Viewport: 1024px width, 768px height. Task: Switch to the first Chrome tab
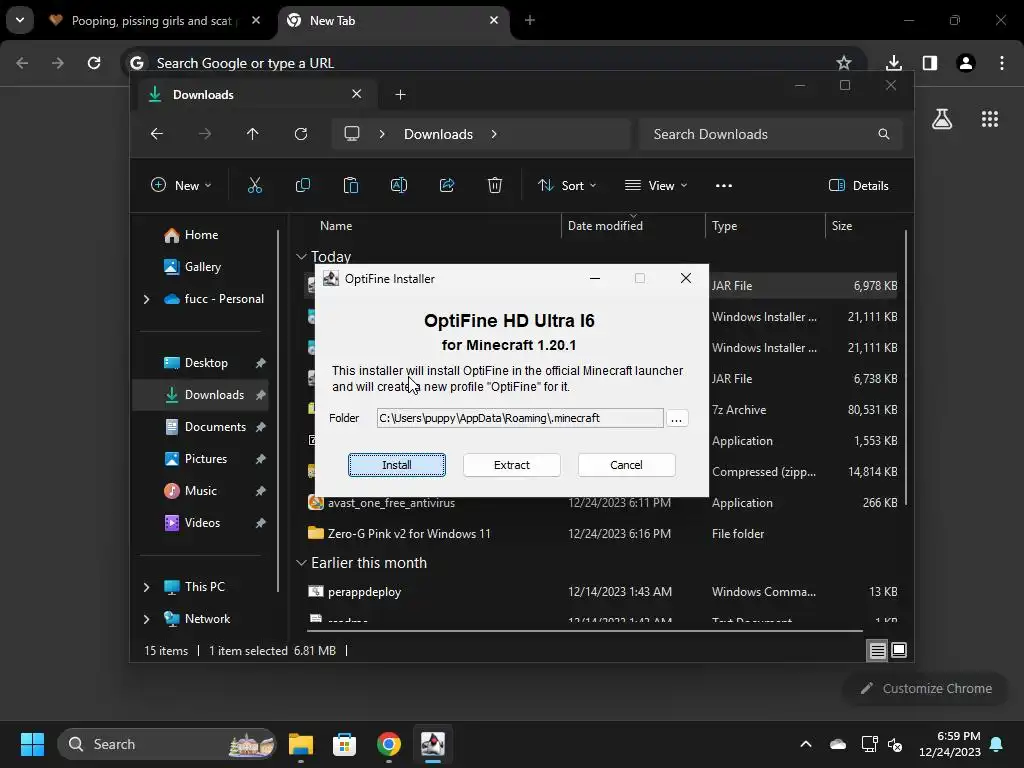(x=155, y=21)
